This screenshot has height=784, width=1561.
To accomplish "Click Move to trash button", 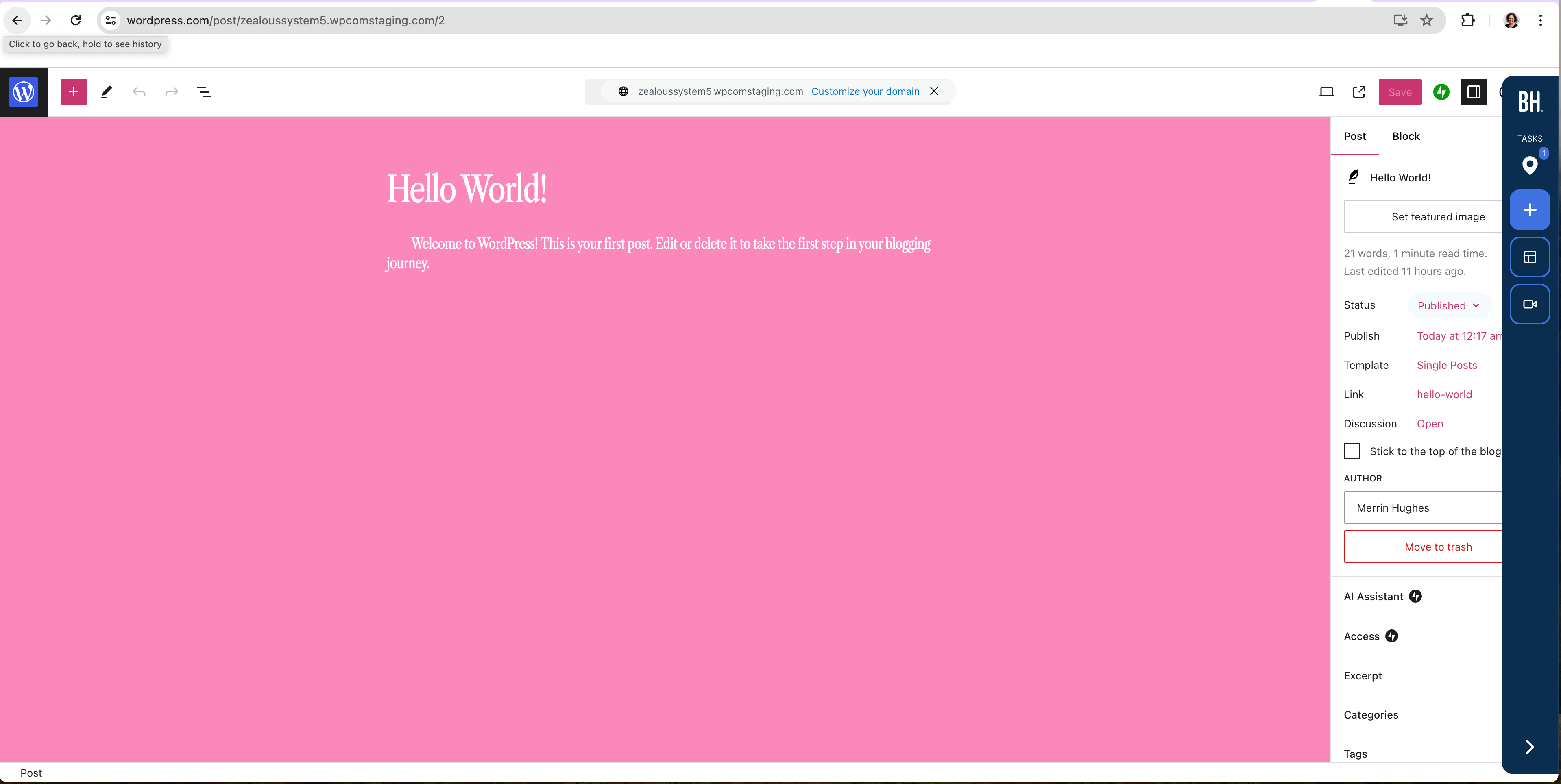I will pos(1423,547).
